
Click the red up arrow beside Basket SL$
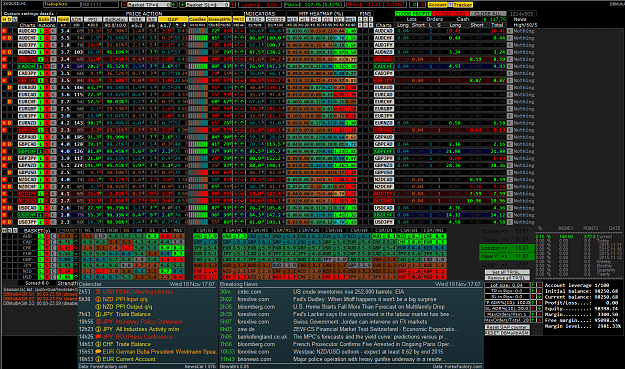[232, 5]
